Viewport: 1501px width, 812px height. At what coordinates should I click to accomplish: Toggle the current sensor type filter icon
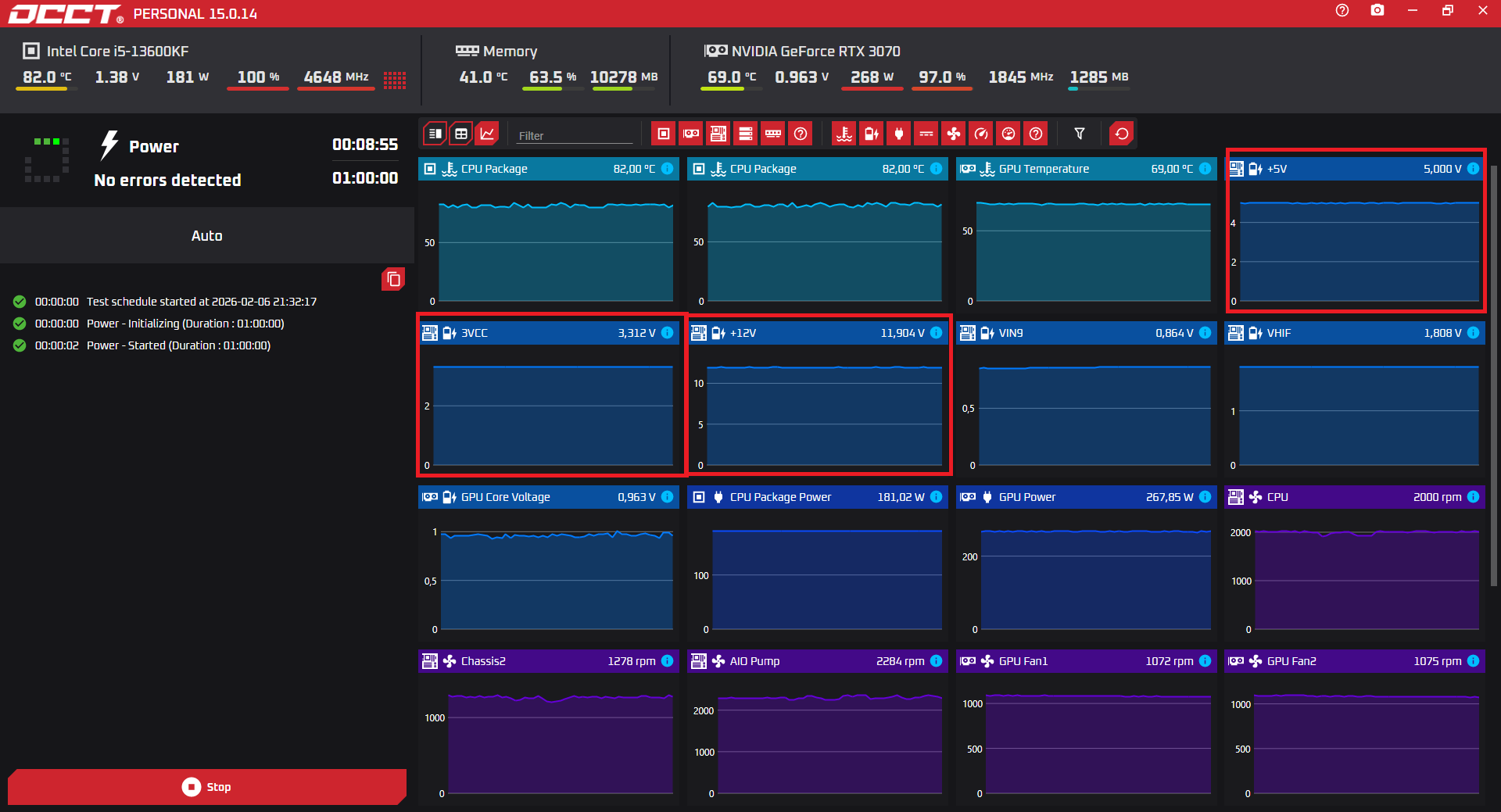point(926,134)
